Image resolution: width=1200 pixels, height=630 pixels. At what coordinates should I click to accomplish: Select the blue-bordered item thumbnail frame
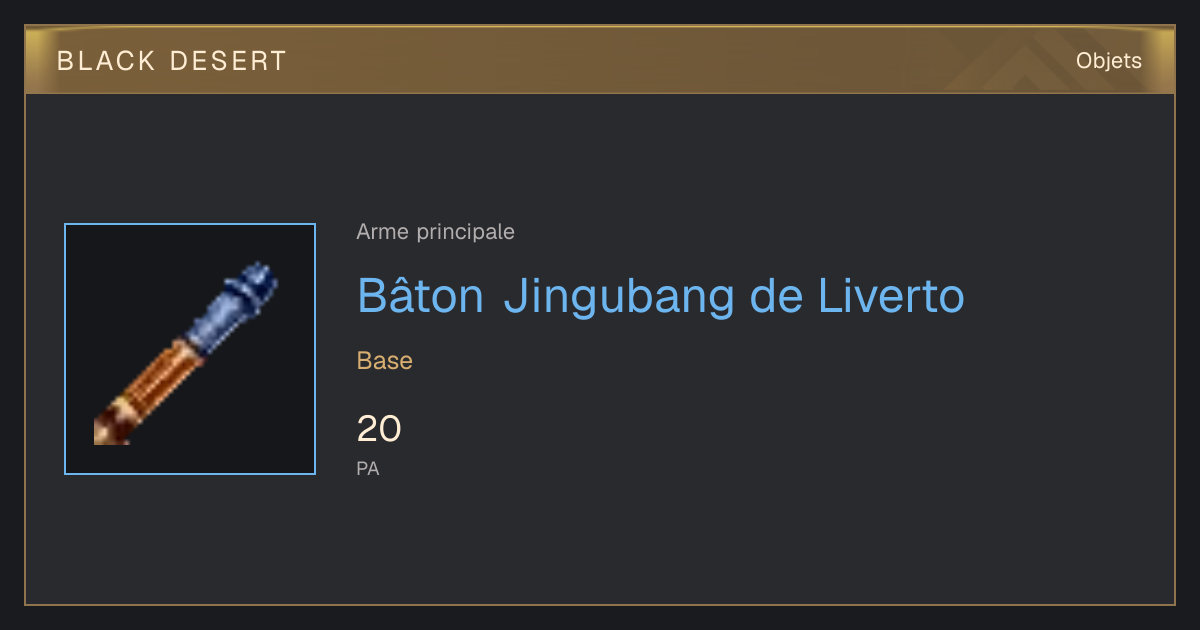coord(190,349)
